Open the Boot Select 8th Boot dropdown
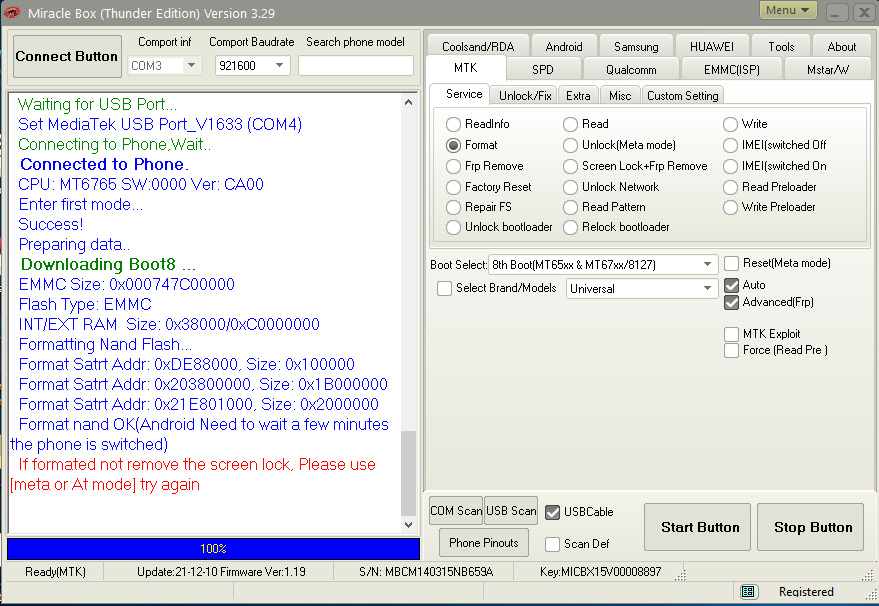 (x=603, y=264)
